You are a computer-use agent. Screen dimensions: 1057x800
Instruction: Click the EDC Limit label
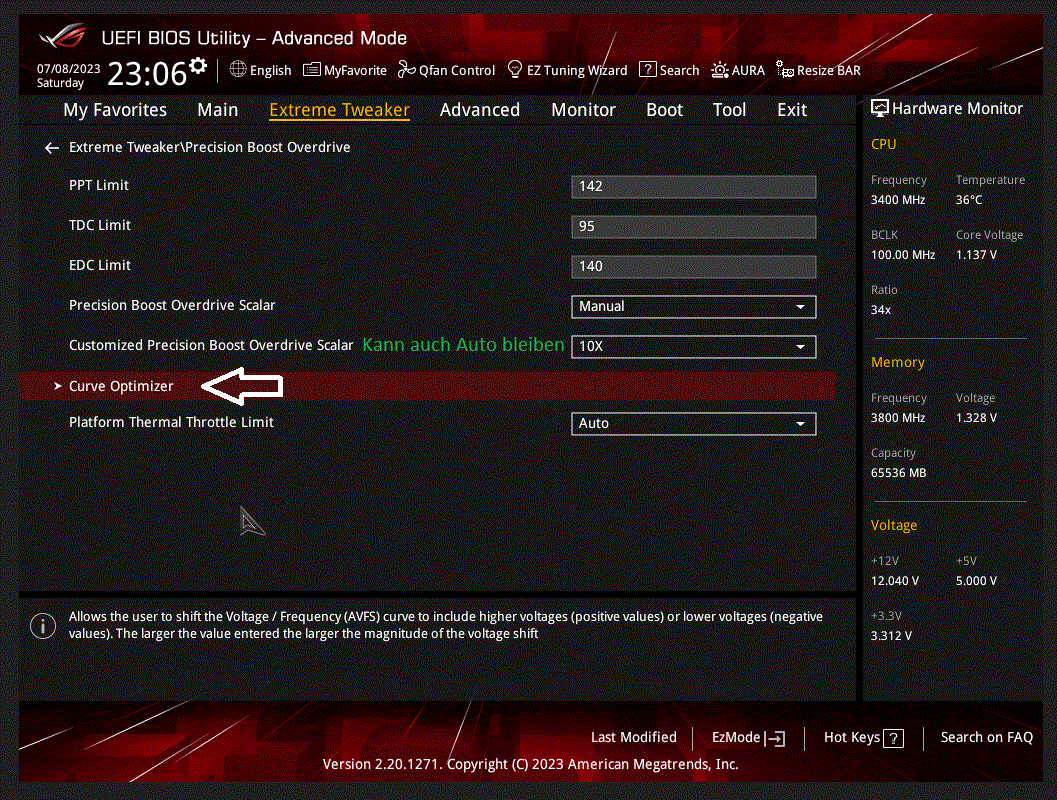pos(100,265)
